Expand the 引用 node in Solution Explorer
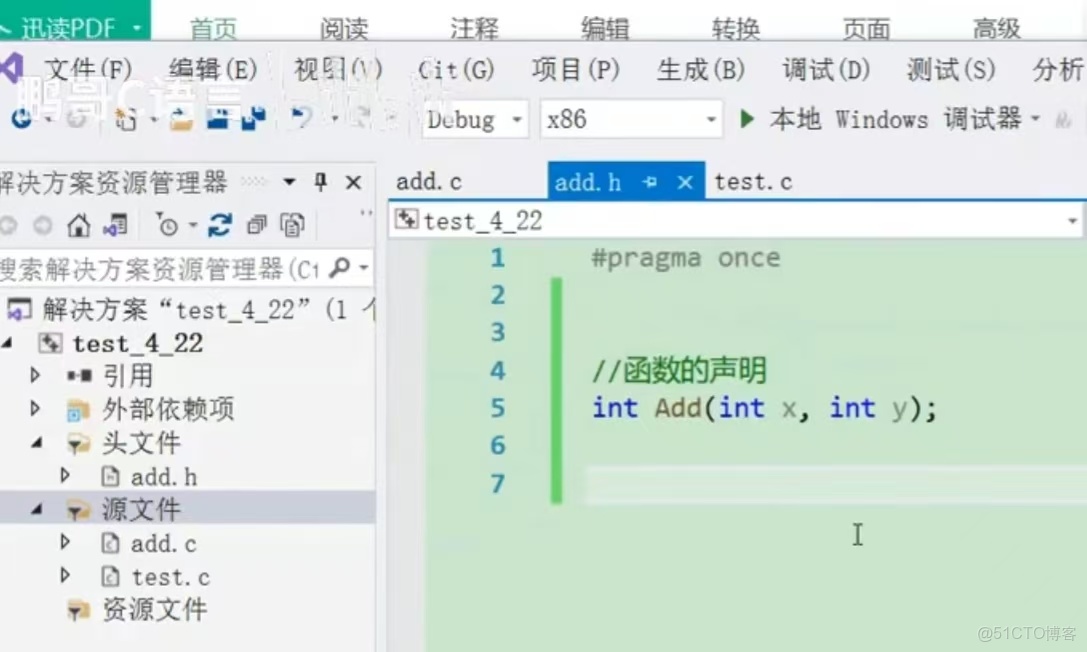1087x652 pixels. [35, 375]
